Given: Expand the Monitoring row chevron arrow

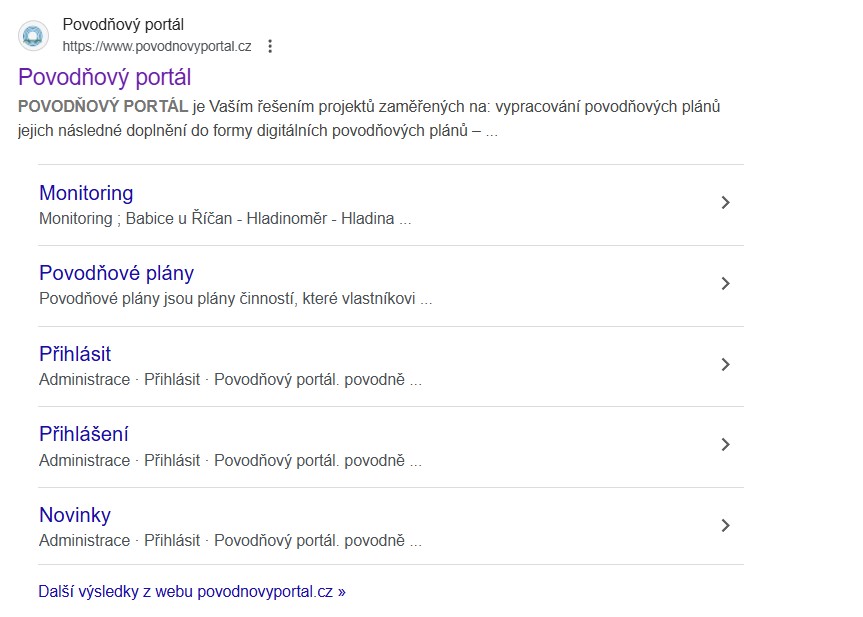Looking at the screenshot, I should click(726, 203).
